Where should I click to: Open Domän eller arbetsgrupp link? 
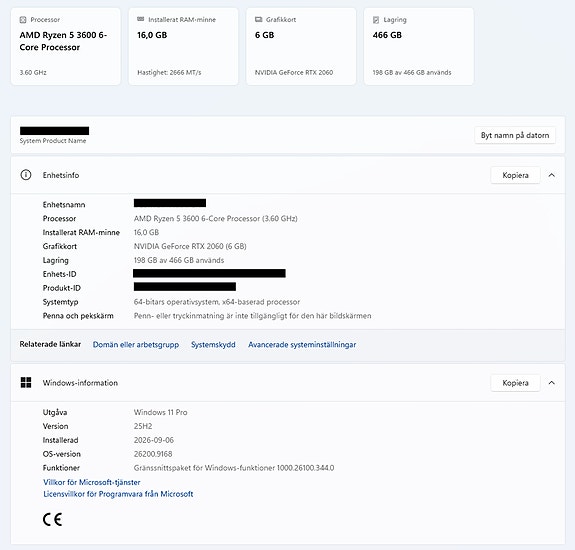click(x=136, y=345)
